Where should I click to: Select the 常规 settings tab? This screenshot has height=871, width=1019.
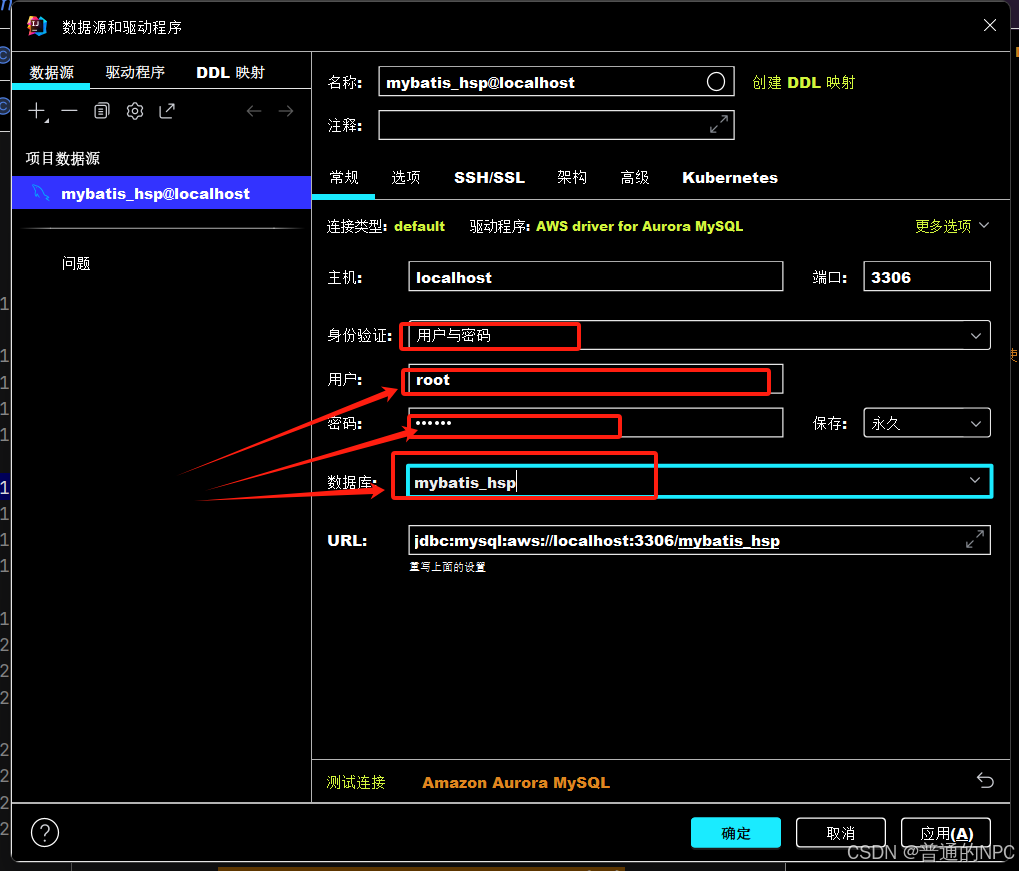coord(344,177)
